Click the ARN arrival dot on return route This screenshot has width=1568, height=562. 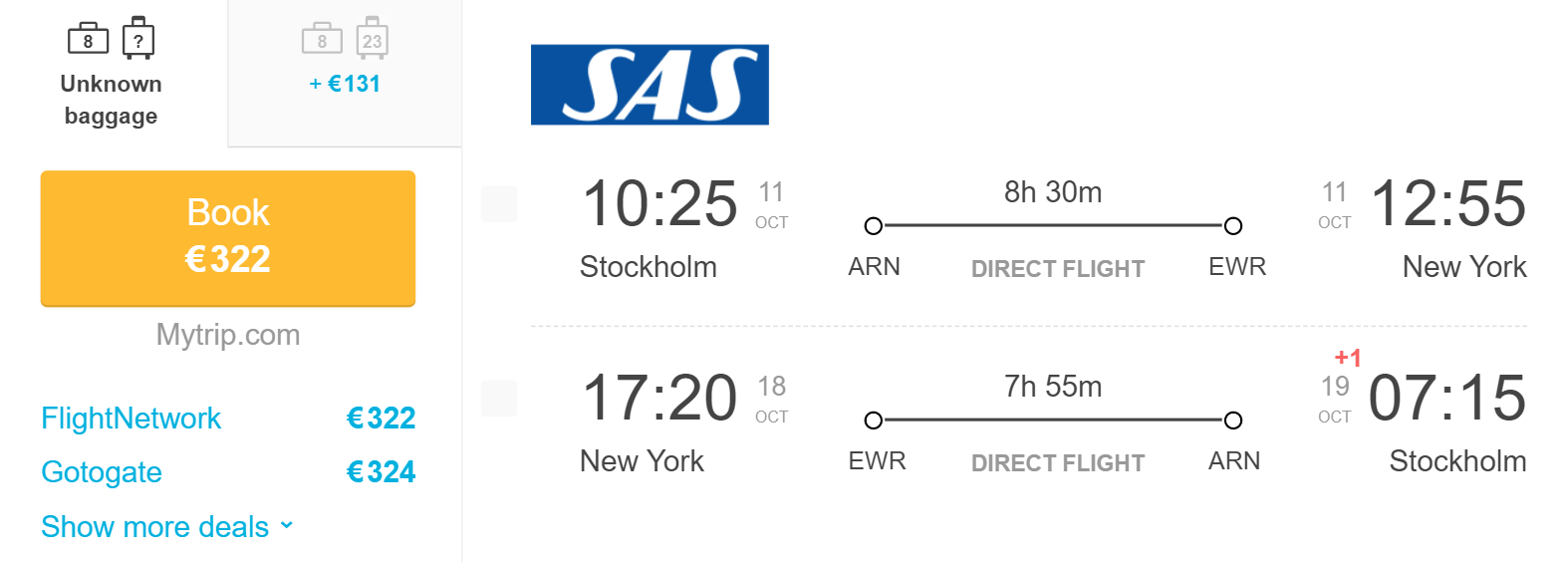click(1233, 421)
